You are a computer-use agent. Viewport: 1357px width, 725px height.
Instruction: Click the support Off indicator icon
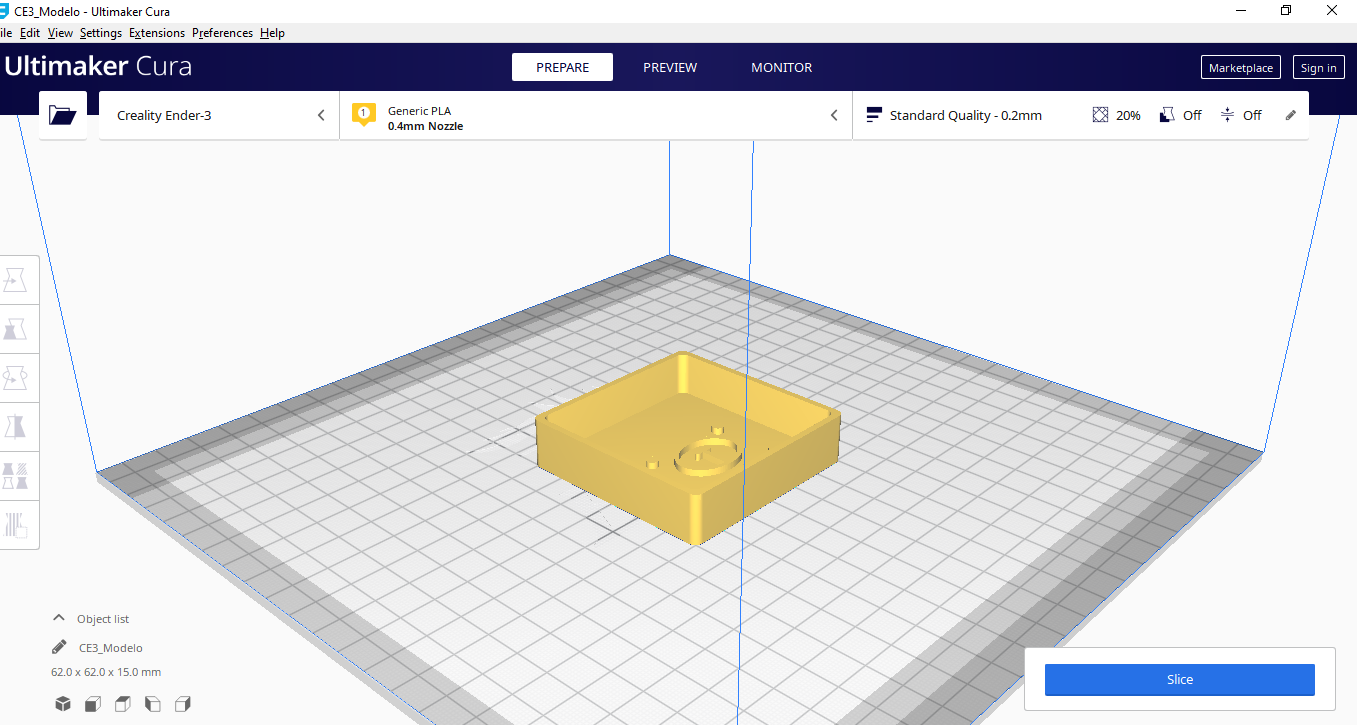coord(1167,115)
